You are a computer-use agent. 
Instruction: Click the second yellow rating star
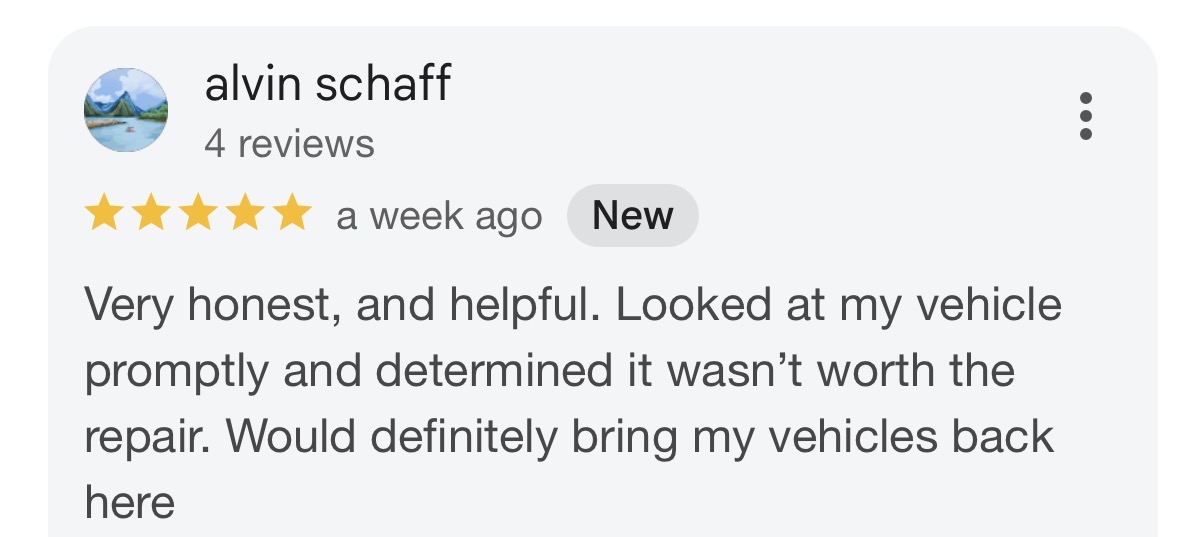click(150, 215)
